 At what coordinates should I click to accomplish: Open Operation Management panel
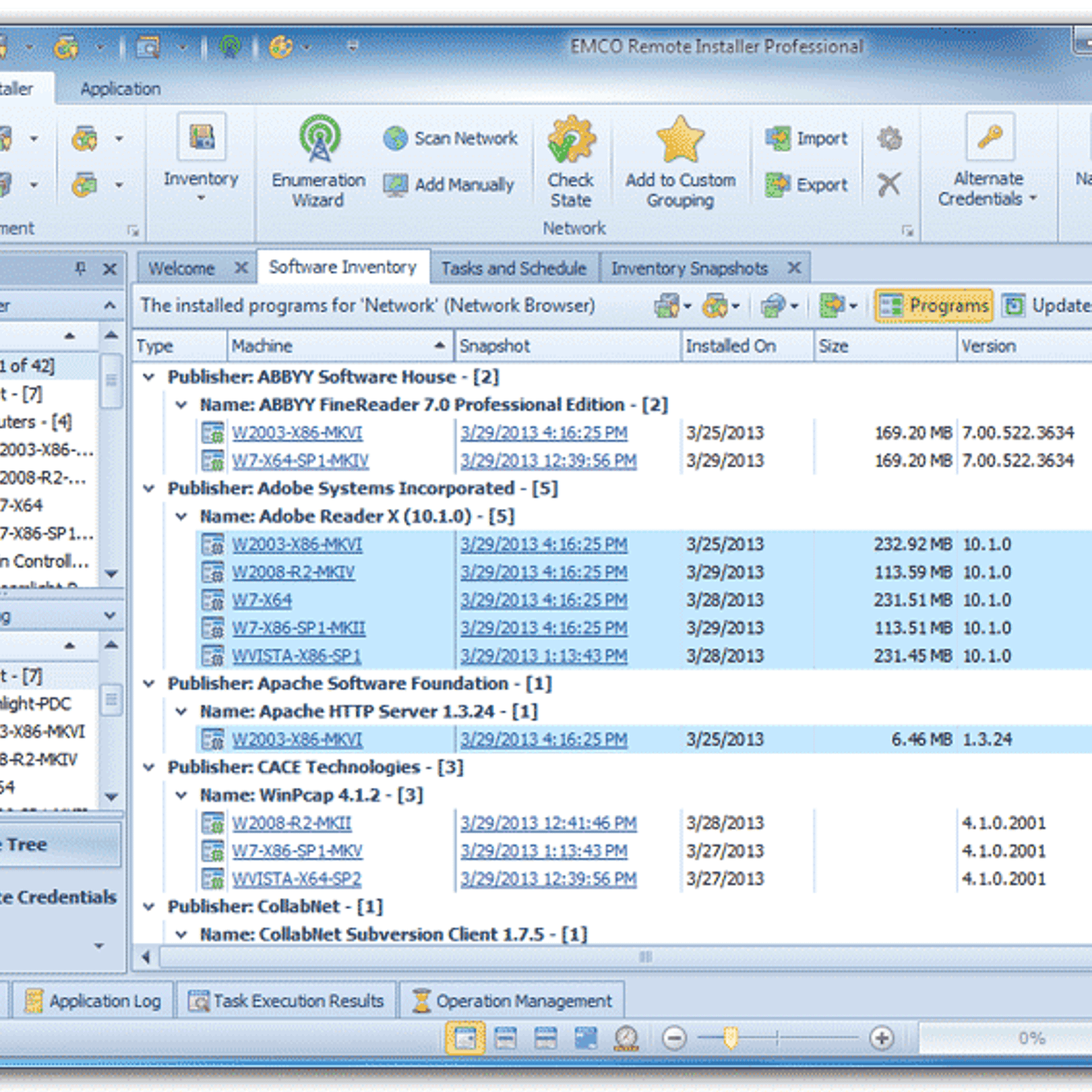[x=512, y=1001]
